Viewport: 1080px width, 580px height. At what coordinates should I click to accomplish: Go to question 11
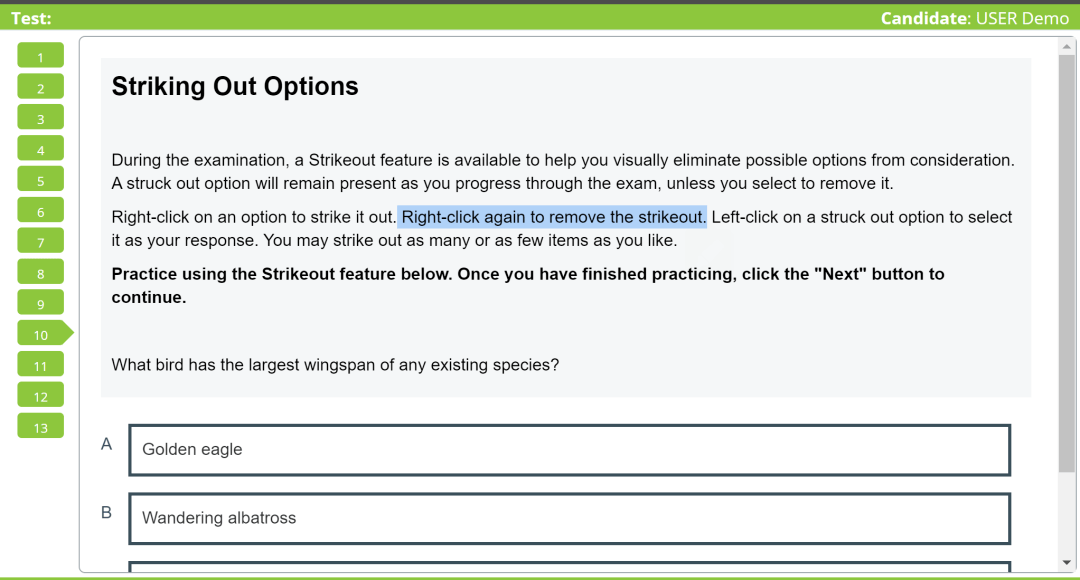41,364
